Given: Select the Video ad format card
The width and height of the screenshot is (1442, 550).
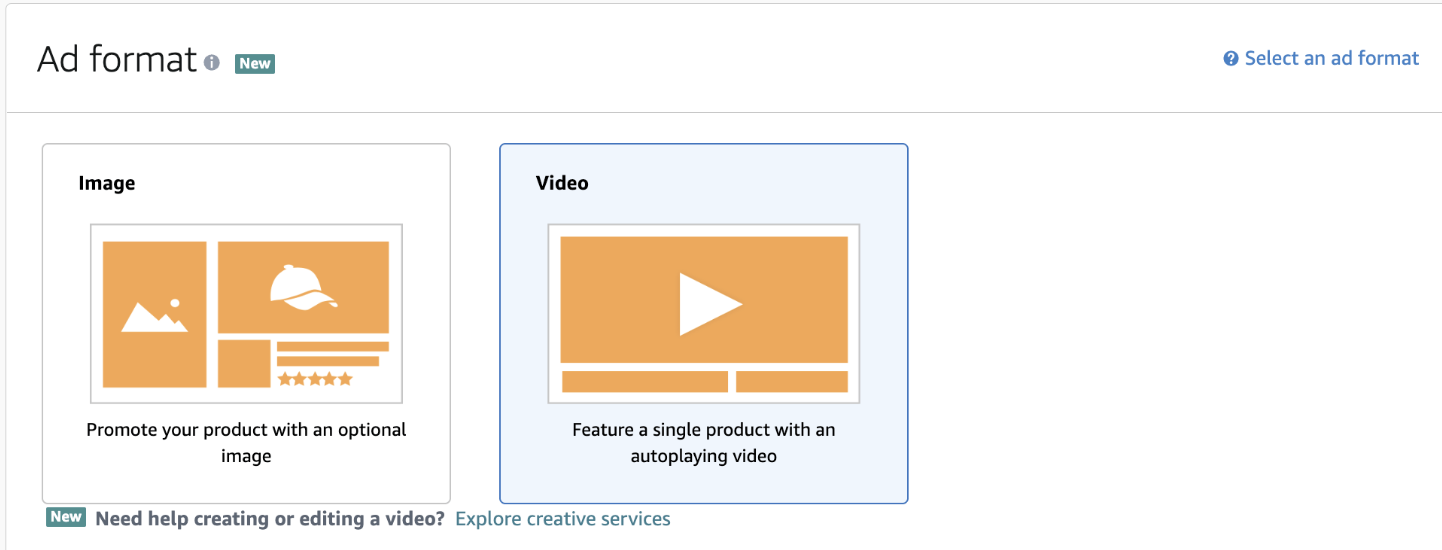Looking at the screenshot, I should (703, 323).
